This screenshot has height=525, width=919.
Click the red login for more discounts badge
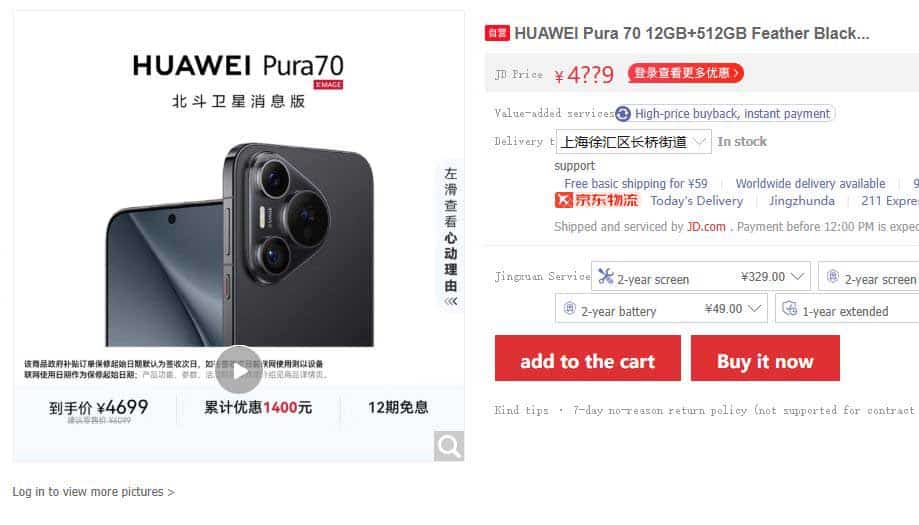pyautogui.click(x=685, y=73)
